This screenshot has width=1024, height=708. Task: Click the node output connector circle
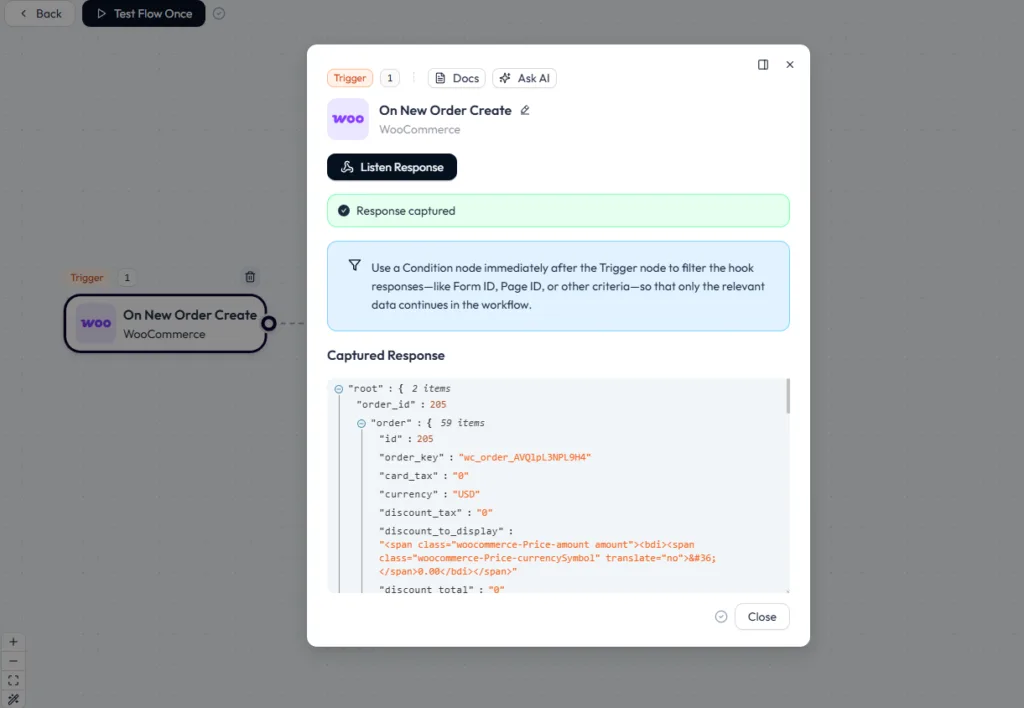(x=268, y=323)
